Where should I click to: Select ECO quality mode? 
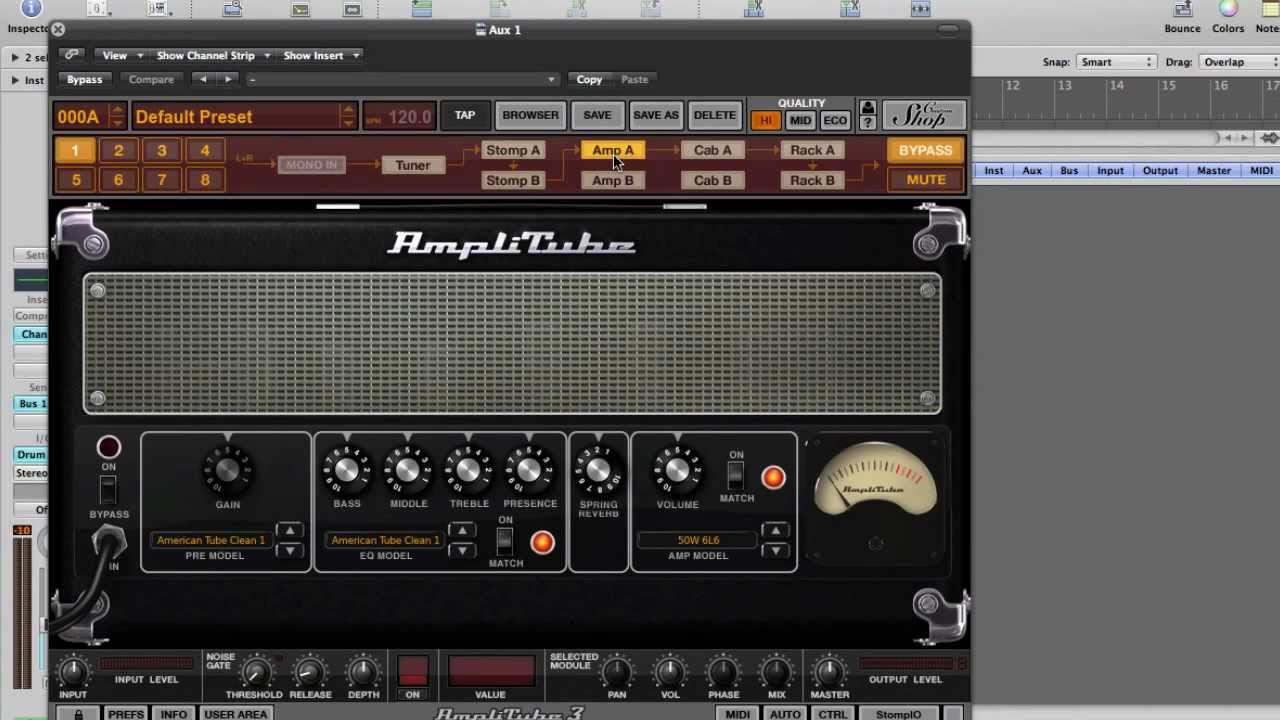pyautogui.click(x=835, y=120)
